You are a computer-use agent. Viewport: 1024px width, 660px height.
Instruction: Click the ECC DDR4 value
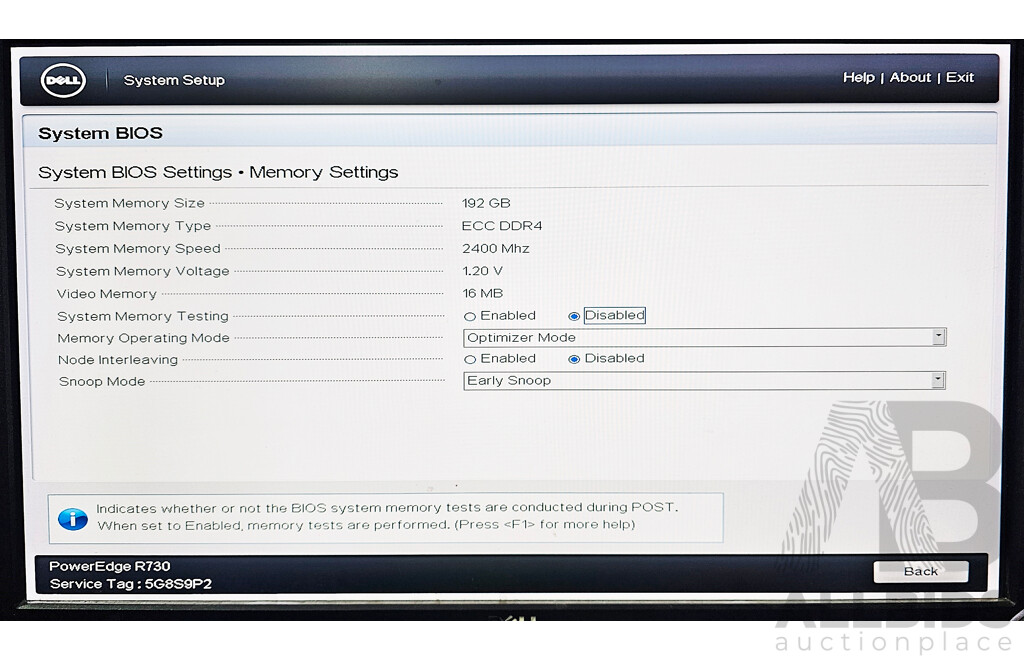click(x=502, y=226)
